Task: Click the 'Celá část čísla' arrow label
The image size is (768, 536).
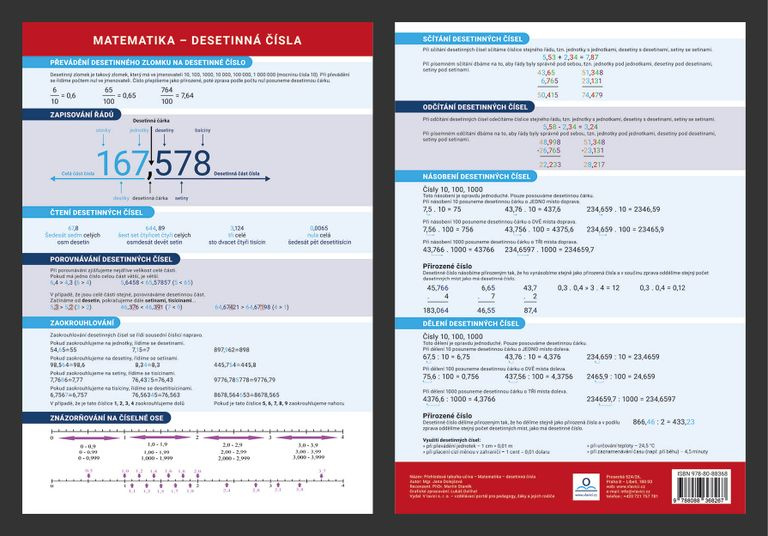Action: 77,174
